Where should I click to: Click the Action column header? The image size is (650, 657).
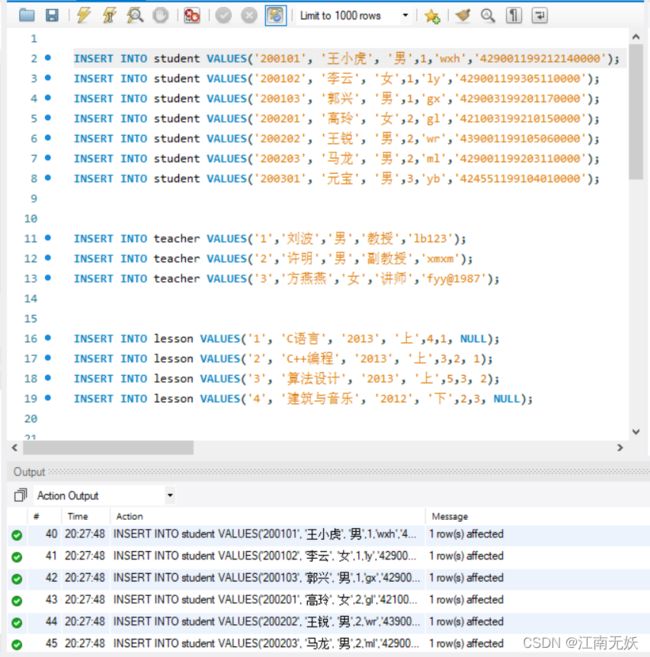click(x=129, y=516)
